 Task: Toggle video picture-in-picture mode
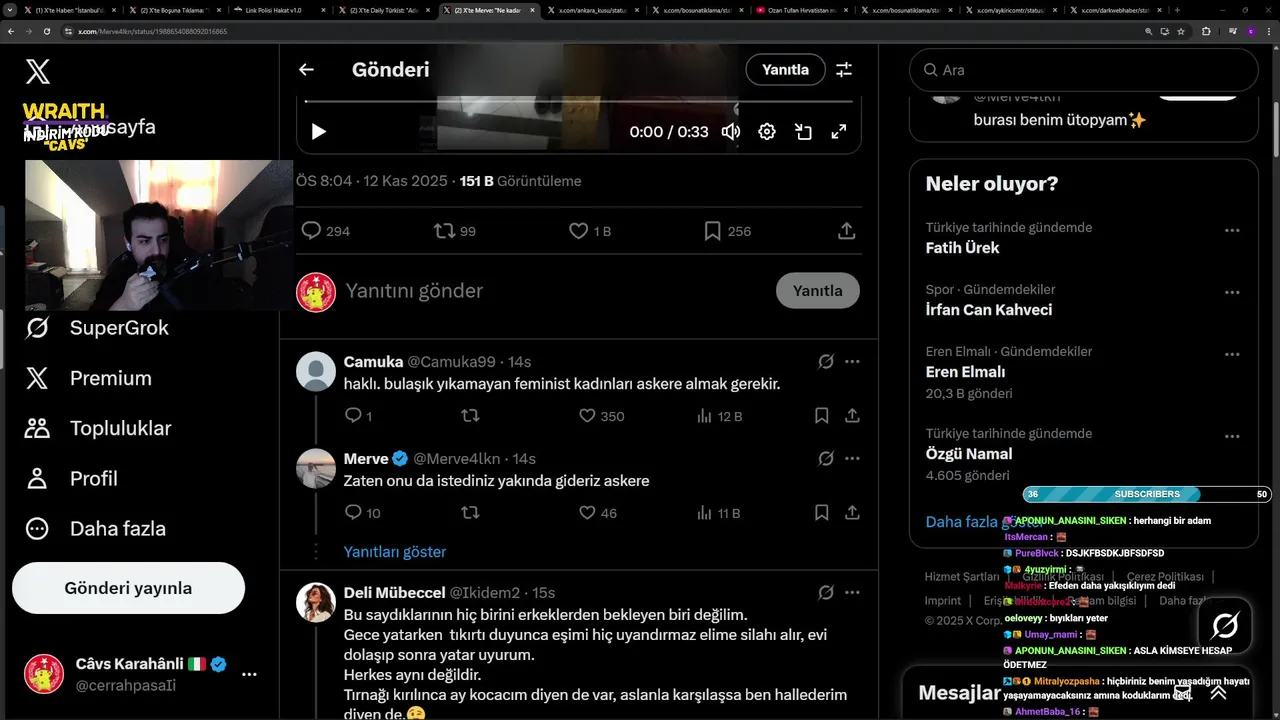pyautogui.click(x=803, y=132)
